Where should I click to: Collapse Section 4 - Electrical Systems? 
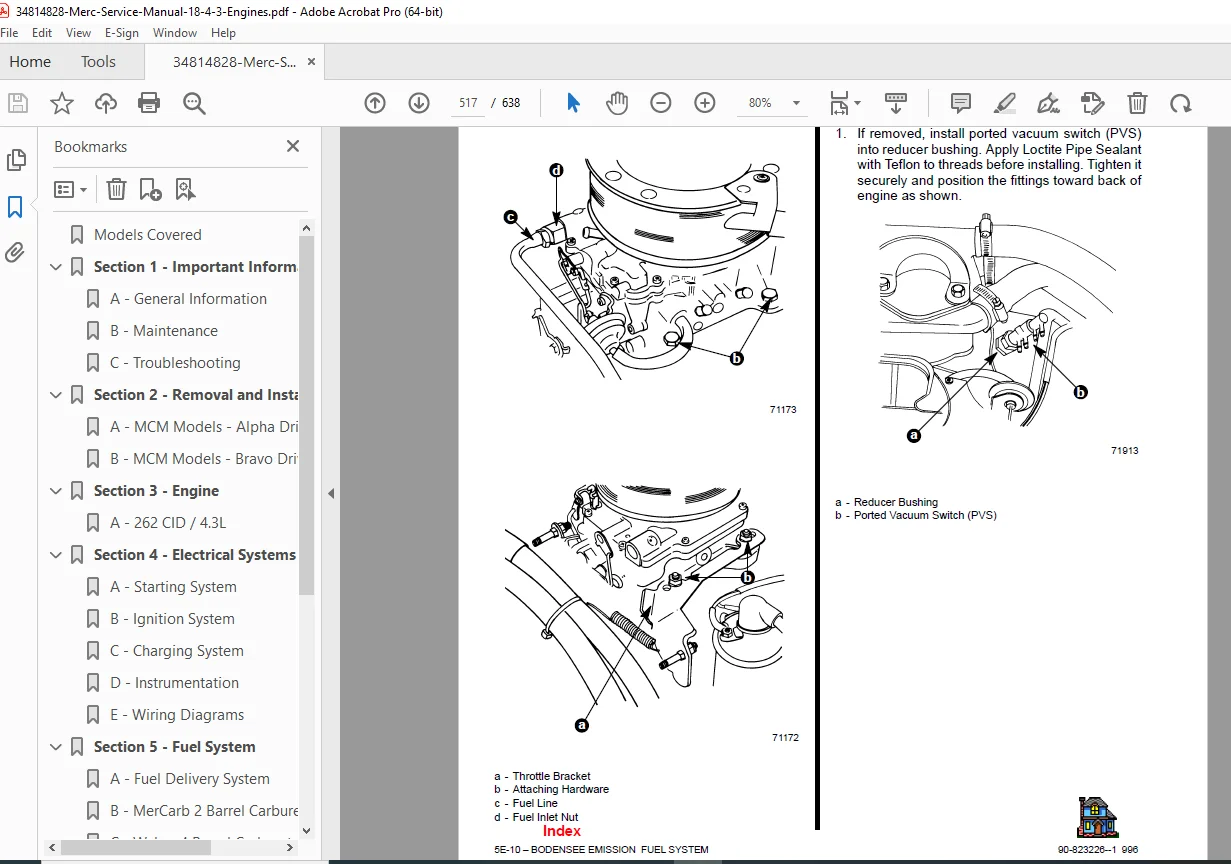(56, 555)
